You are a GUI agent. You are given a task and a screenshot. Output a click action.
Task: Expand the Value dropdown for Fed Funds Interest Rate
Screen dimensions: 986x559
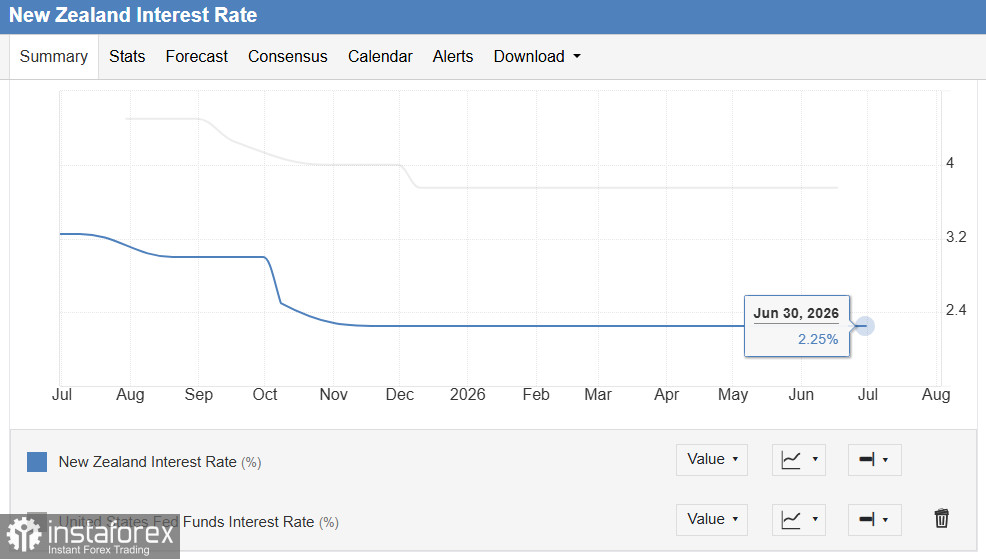point(712,519)
